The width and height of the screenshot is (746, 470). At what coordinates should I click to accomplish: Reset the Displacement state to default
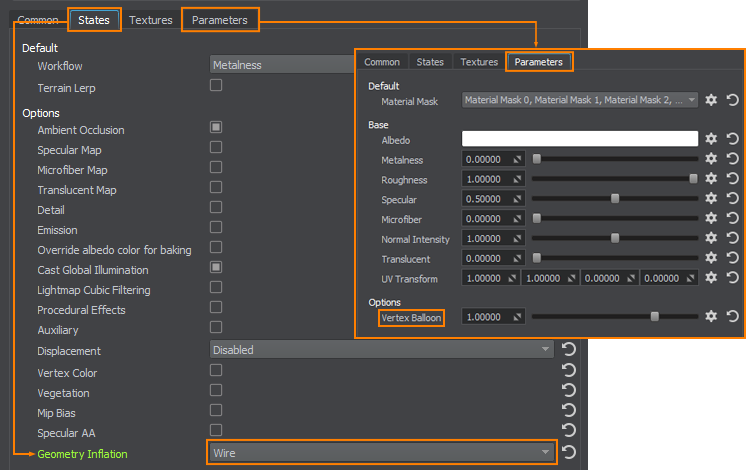pos(569,350)
